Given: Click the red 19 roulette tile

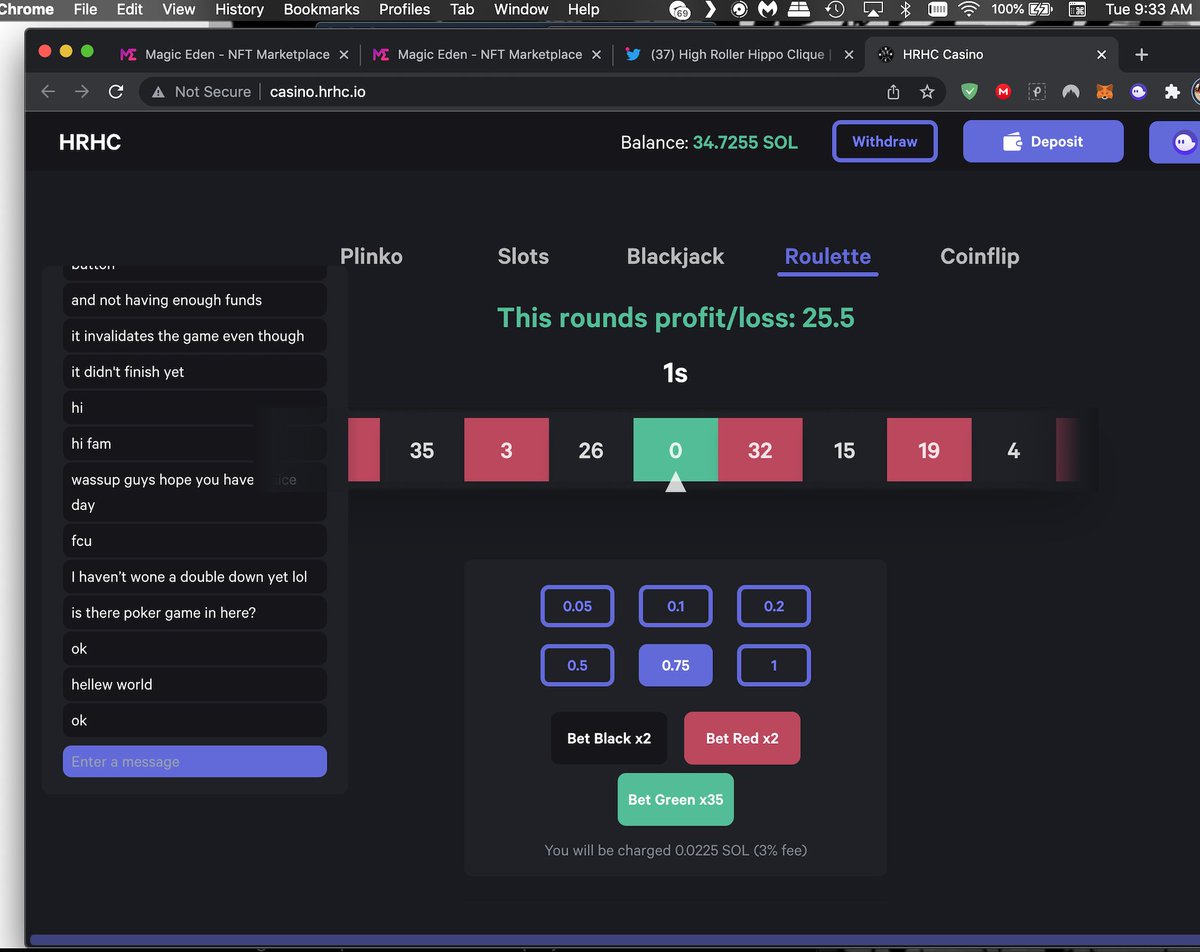Looking at the screenshot, I should click(929, 450).
